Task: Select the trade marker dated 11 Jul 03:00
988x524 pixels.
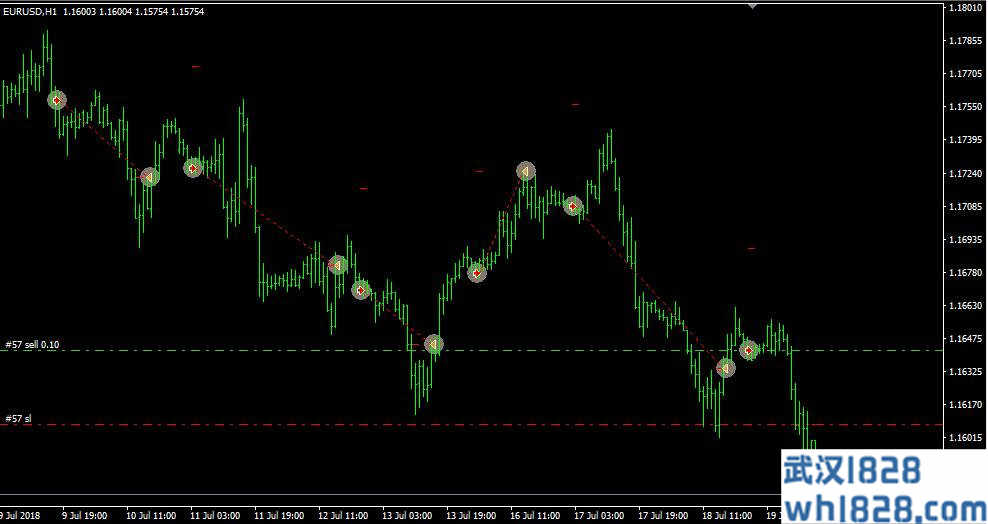Action: (193, 167)
